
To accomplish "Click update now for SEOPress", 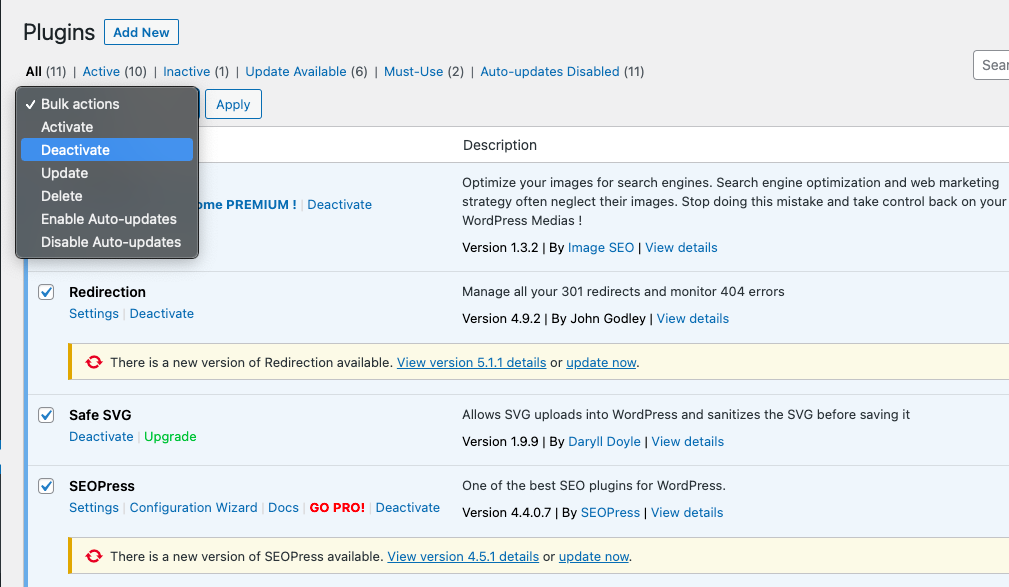I will (594, 556).
